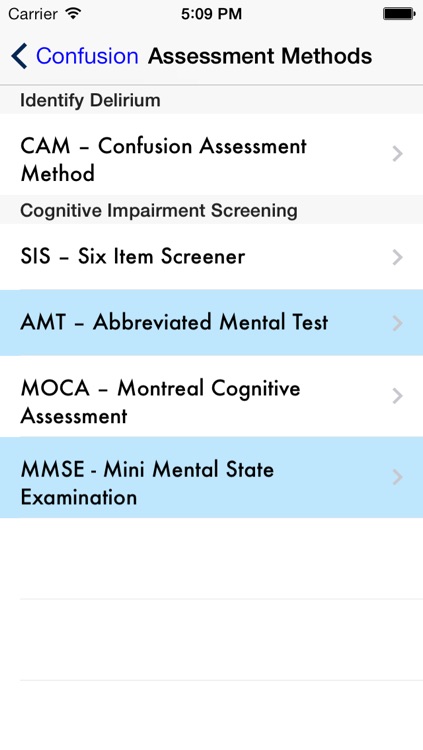The image size is (423, 750).
Task: Tap the Carrier label in status bar
Action: pyautogui.click(x=33, y=14)
